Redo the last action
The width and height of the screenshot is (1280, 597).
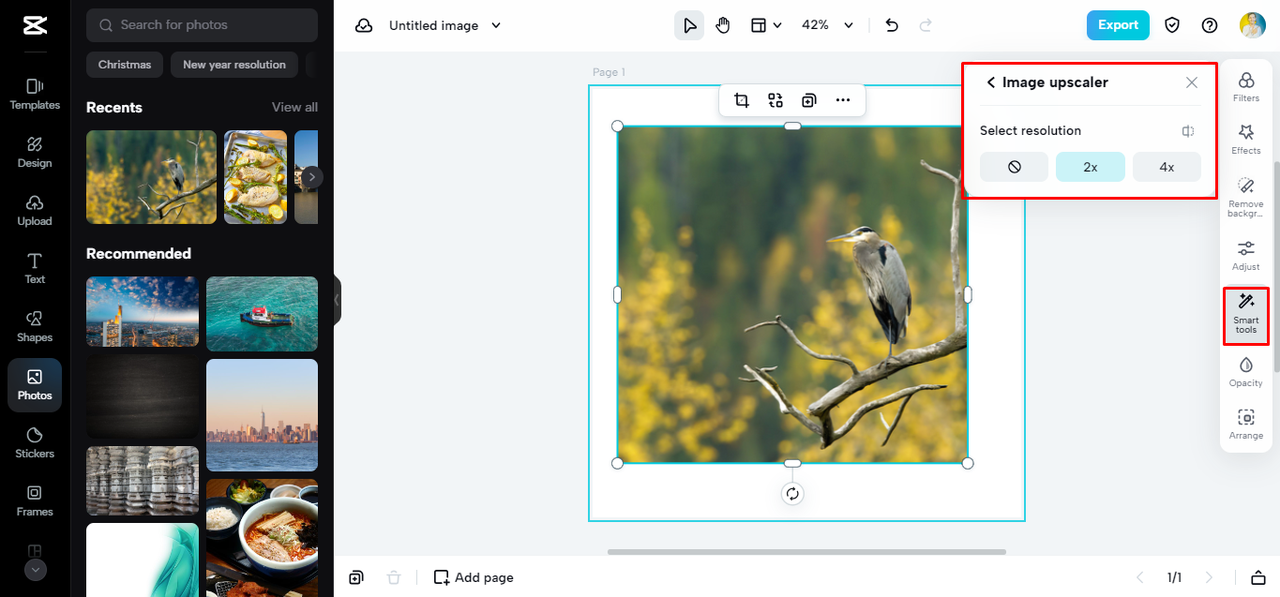click(926, 26)
